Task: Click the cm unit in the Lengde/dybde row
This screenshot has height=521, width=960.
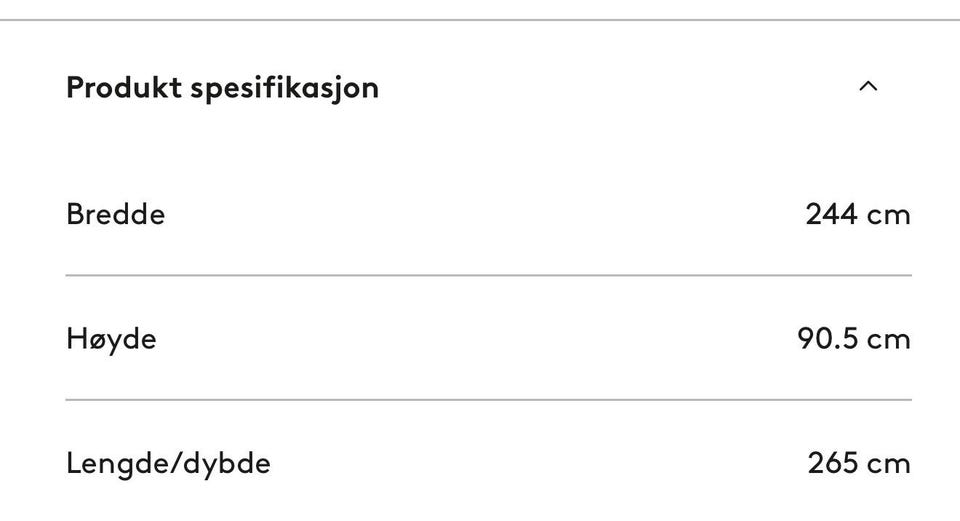Action: [889, 466]
